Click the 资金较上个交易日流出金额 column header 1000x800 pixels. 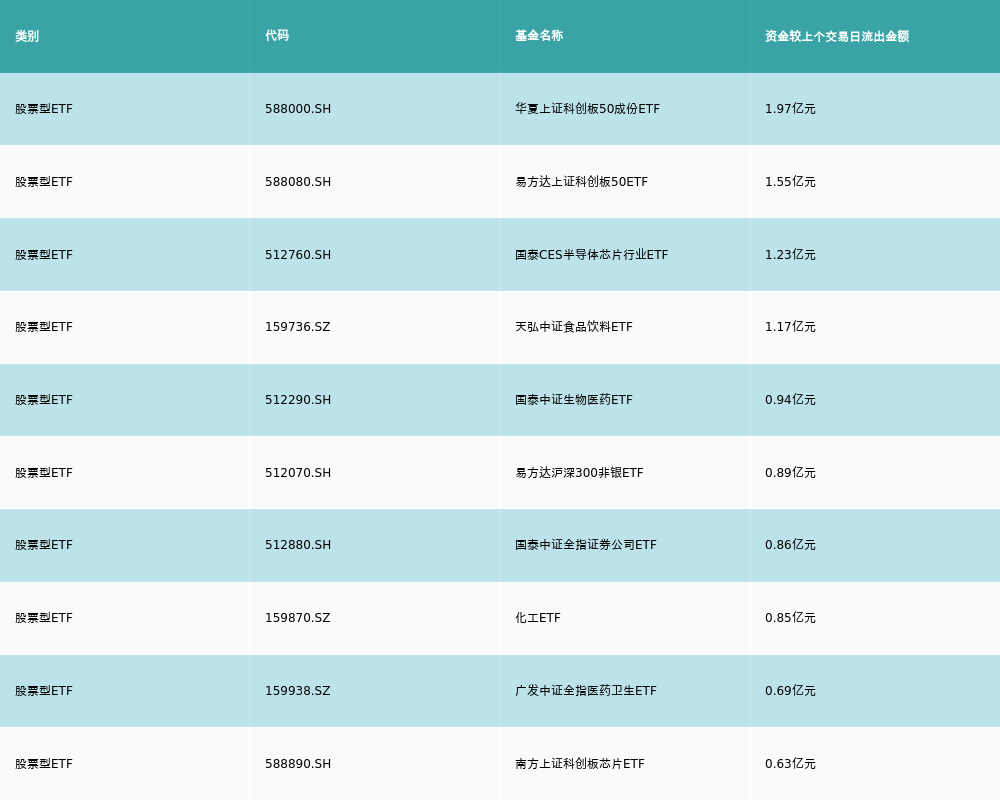(x=837, y=36)
